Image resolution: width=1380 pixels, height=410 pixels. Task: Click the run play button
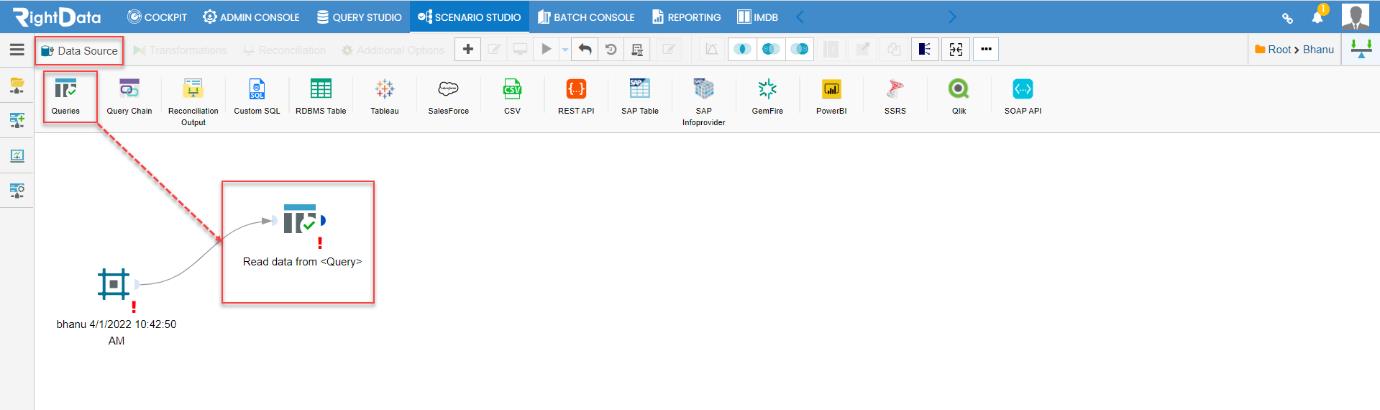[x=545, y=49]
